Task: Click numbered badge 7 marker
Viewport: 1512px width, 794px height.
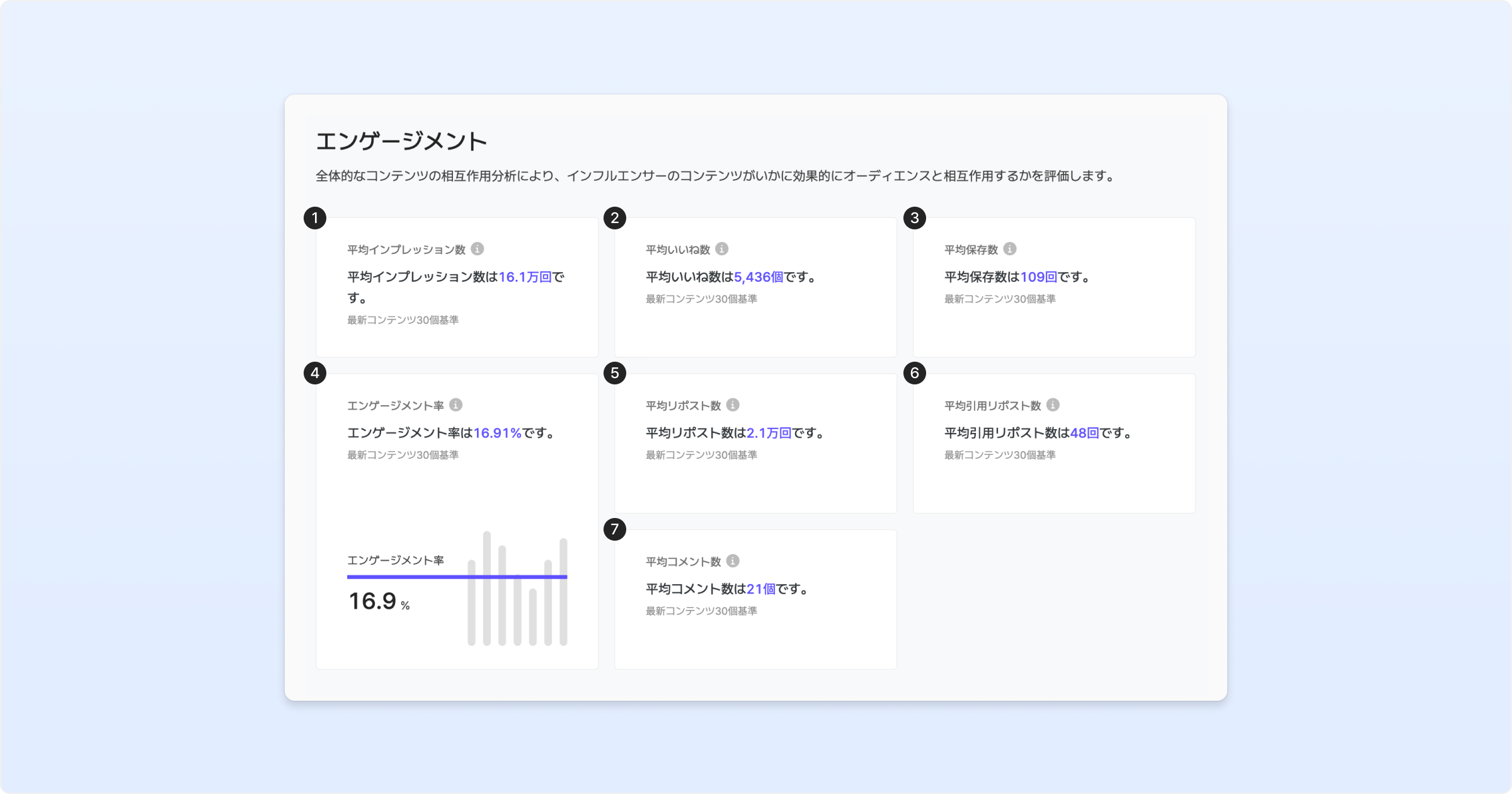Action: click(x=615, y=529)
